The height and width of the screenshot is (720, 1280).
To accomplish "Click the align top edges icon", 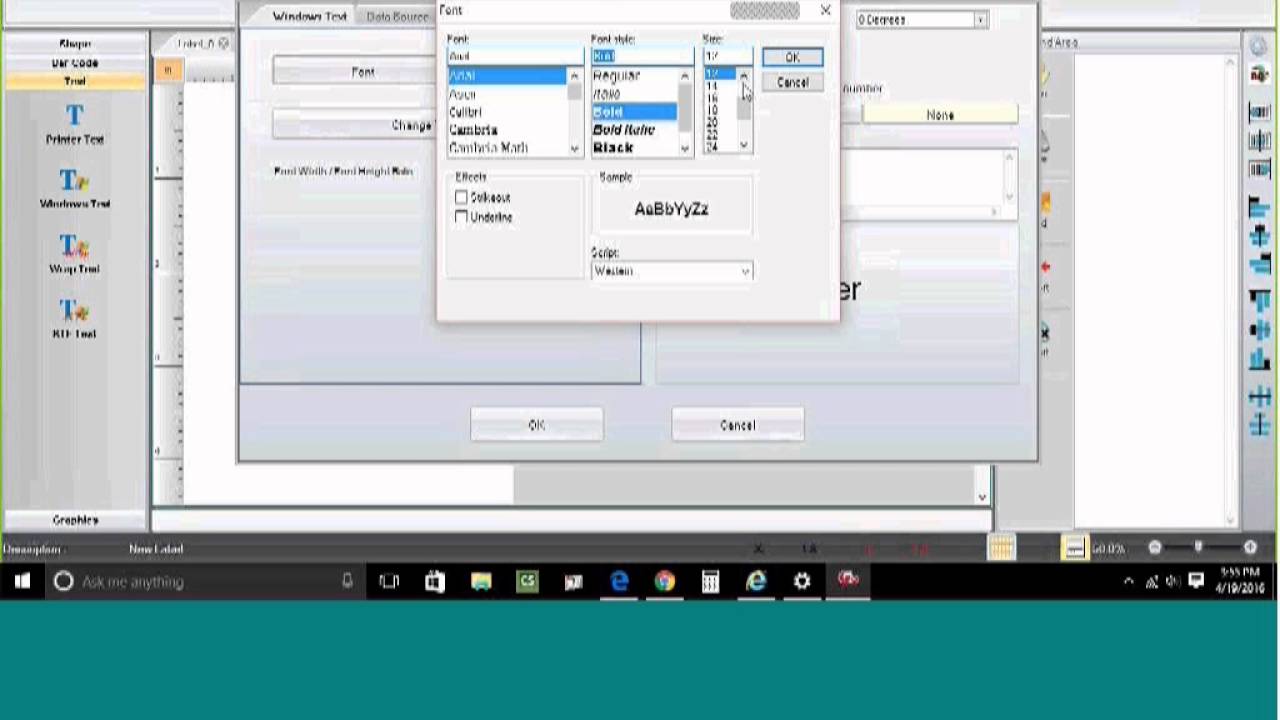I will 1259,301.
